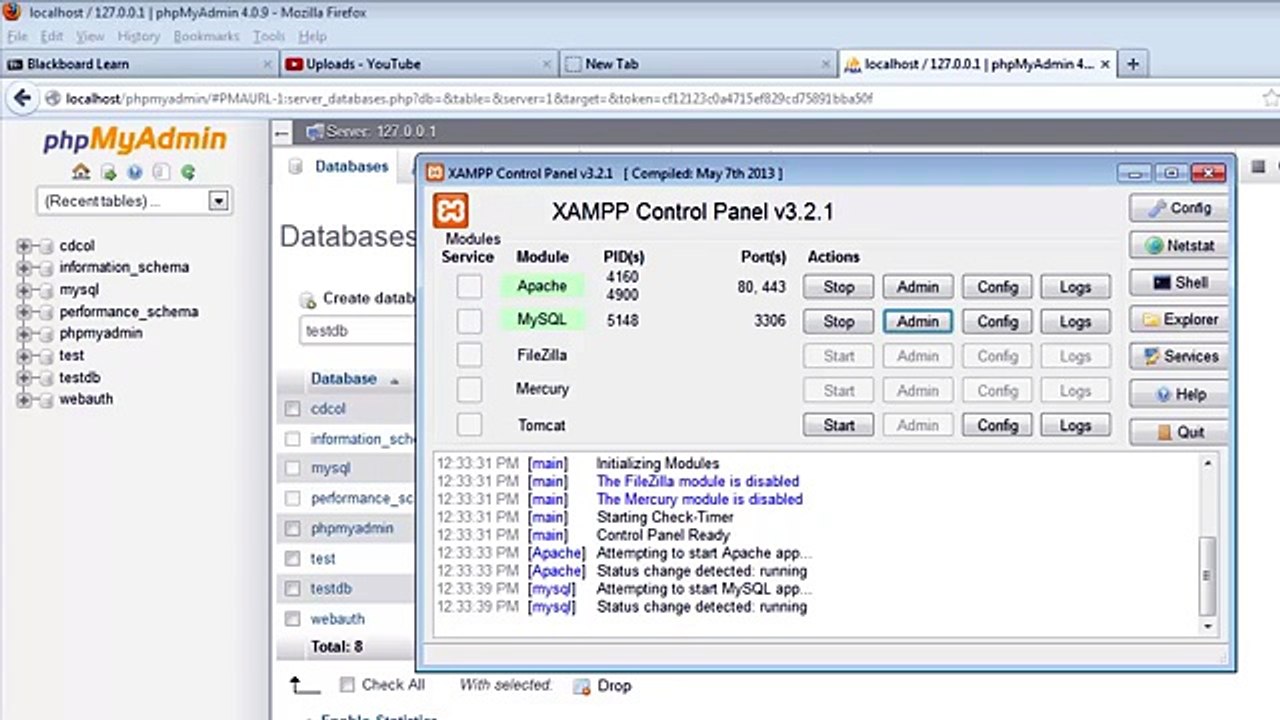Click Admin button for Apache

917,287
